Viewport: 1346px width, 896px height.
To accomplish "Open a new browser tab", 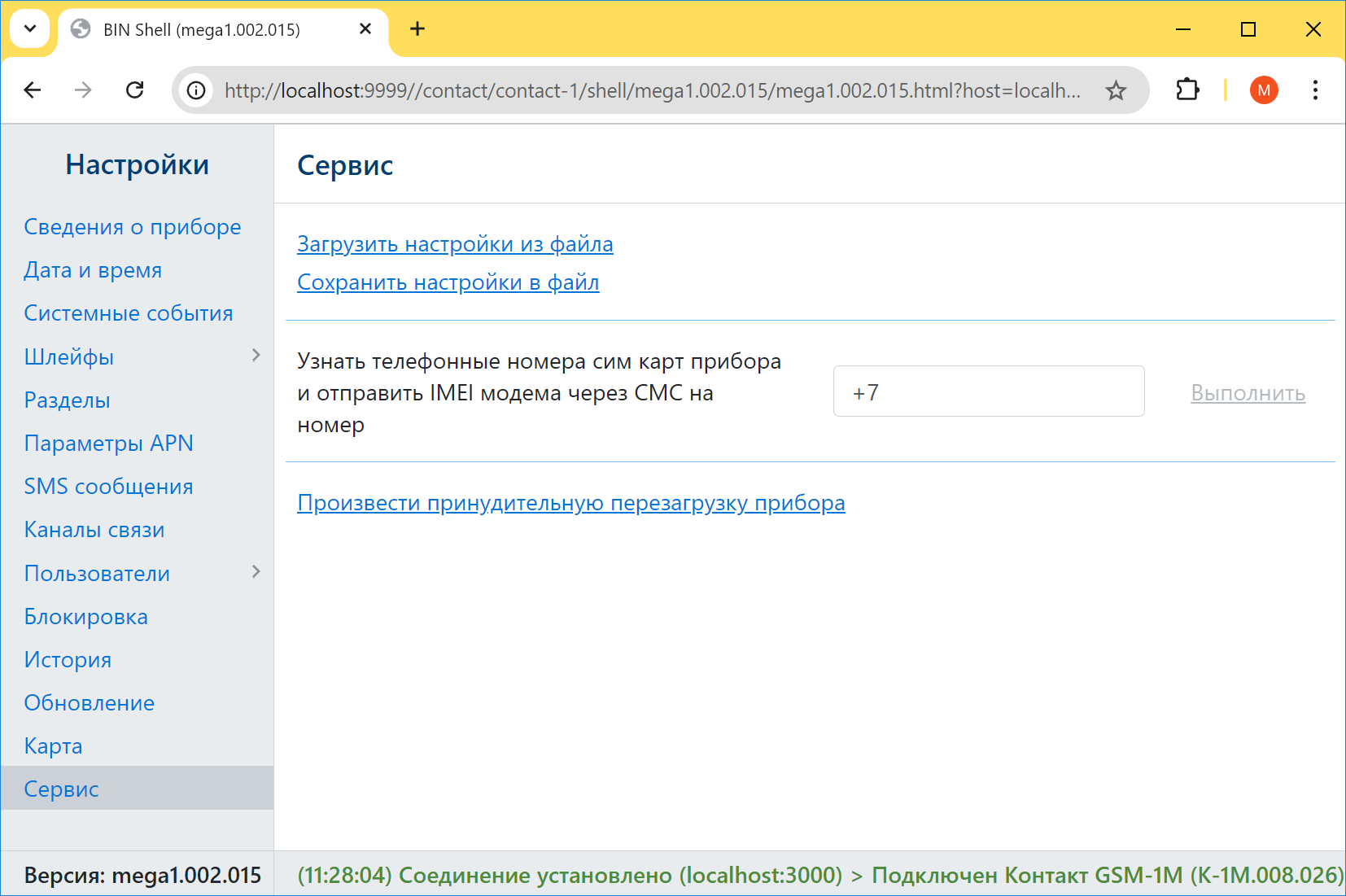I will click(x=417, y=29).
